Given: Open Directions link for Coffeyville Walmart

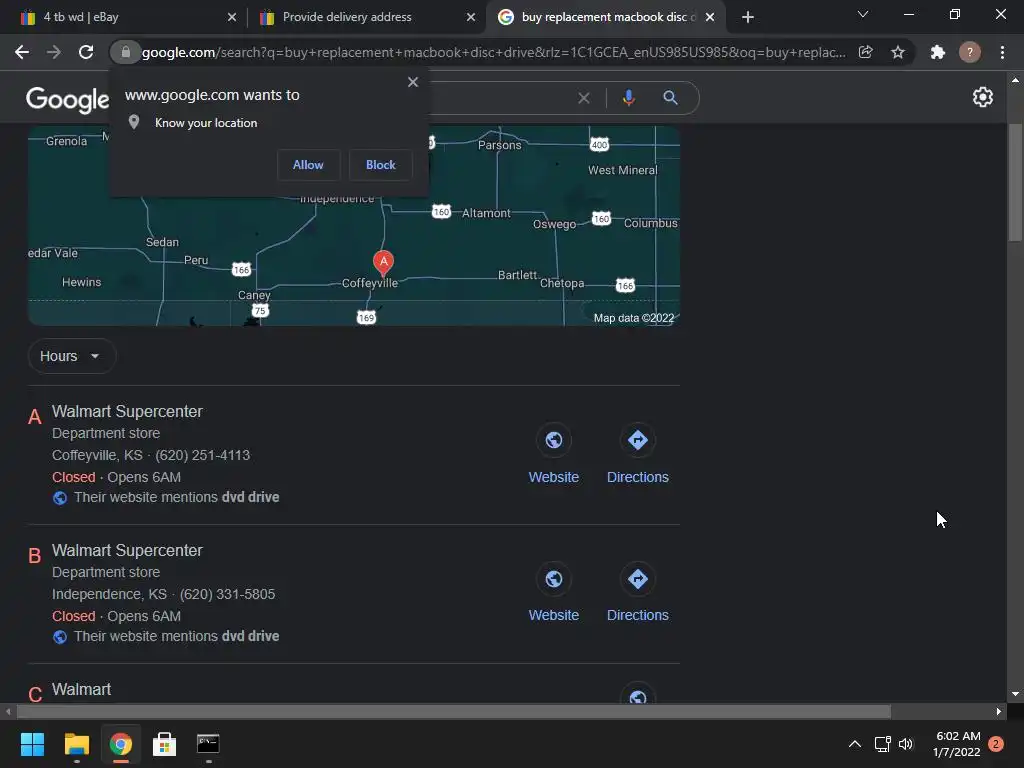Looking at the screenshot, I should point(637,477).
